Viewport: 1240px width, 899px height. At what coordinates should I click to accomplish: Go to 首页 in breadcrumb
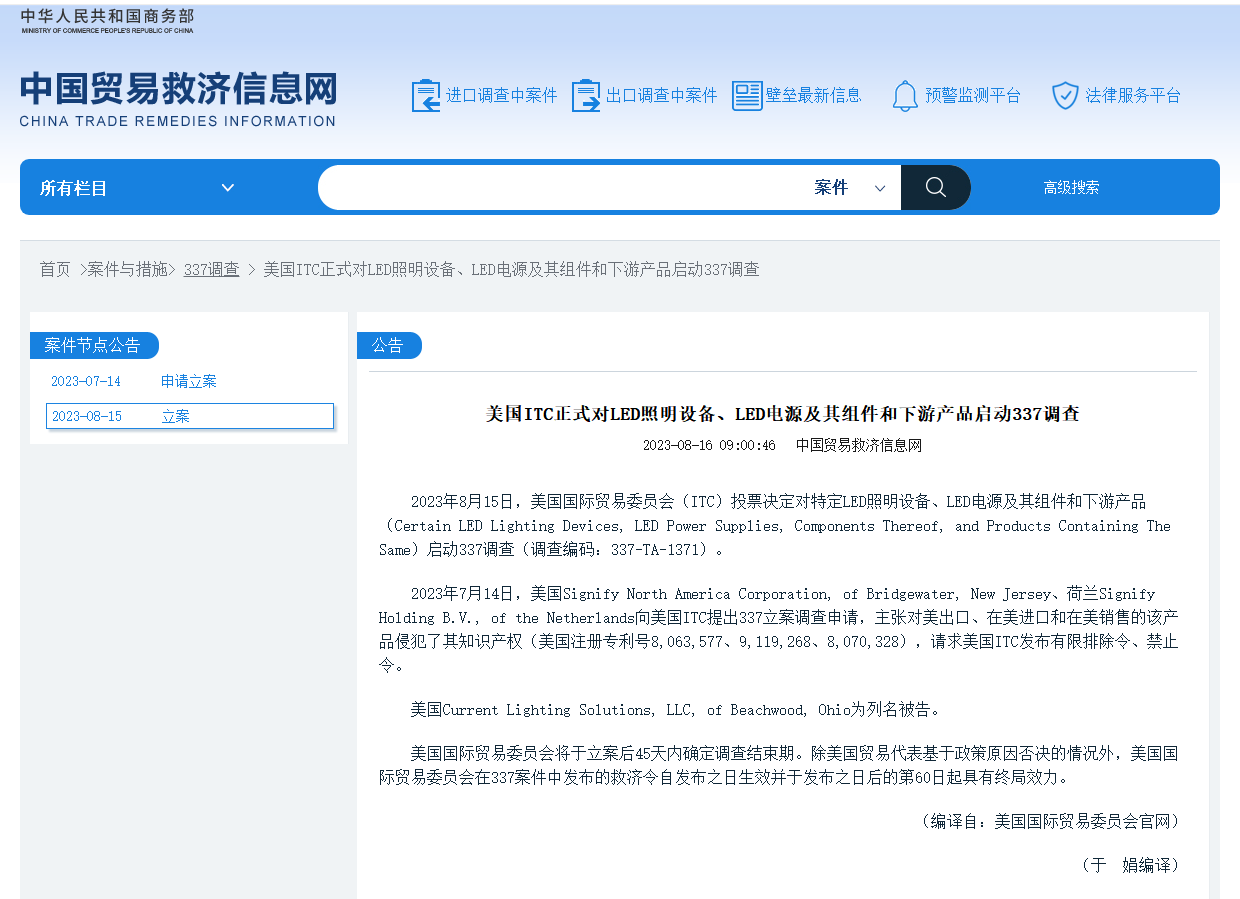pos(55,270)
